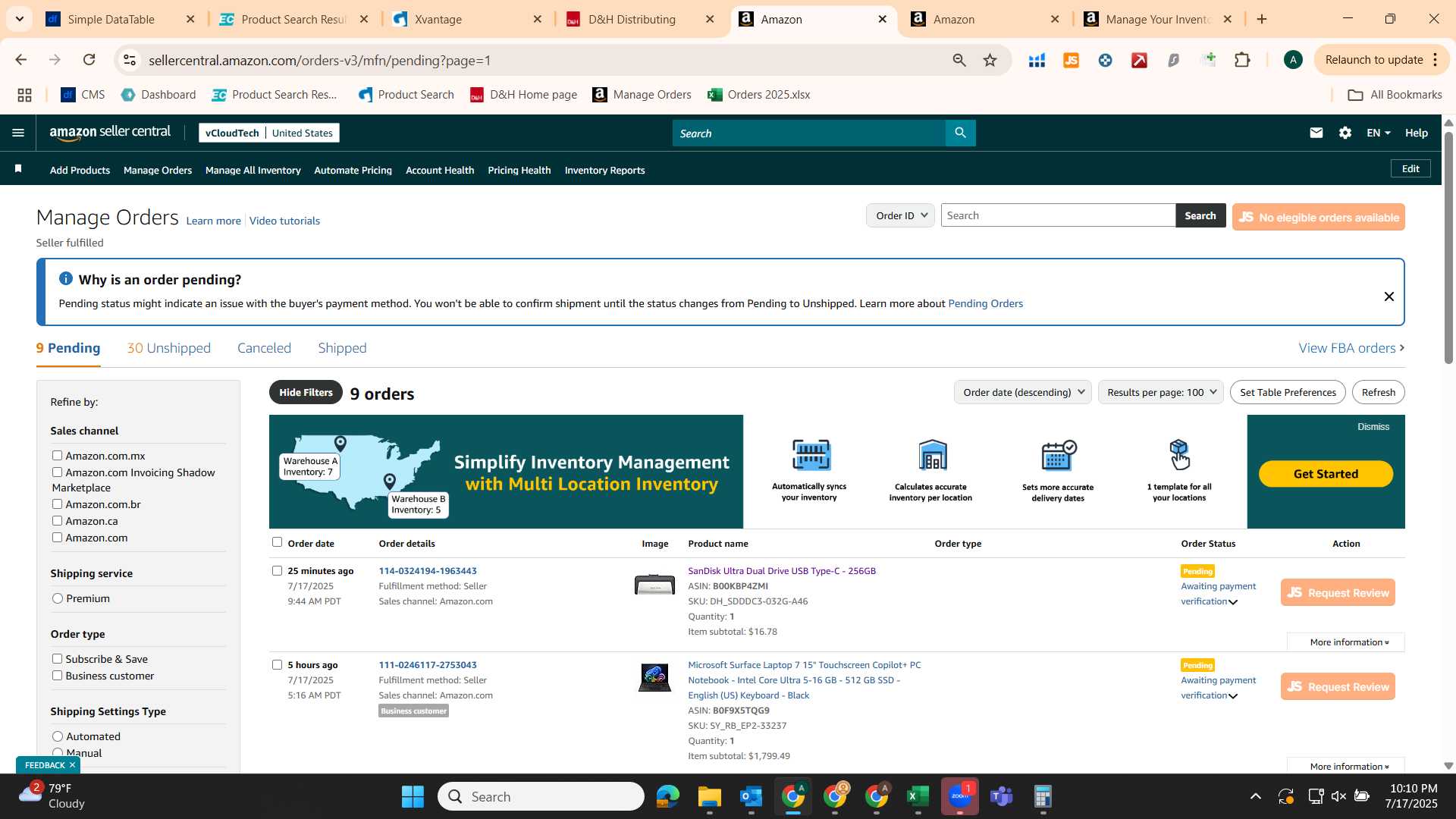Select checkbox for order 114-0324194-1963443
The height and width of the screenshot is (819, 1456).
point(277,570)
